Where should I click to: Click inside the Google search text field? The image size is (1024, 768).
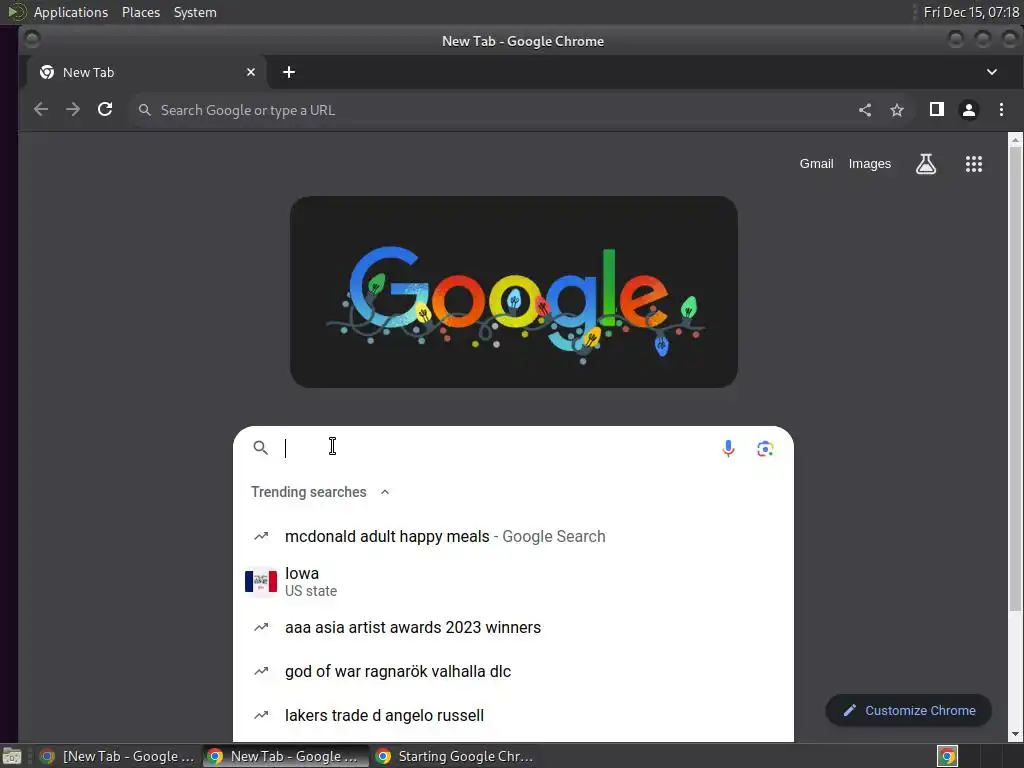pyautogui.click(x=496, y=448)
